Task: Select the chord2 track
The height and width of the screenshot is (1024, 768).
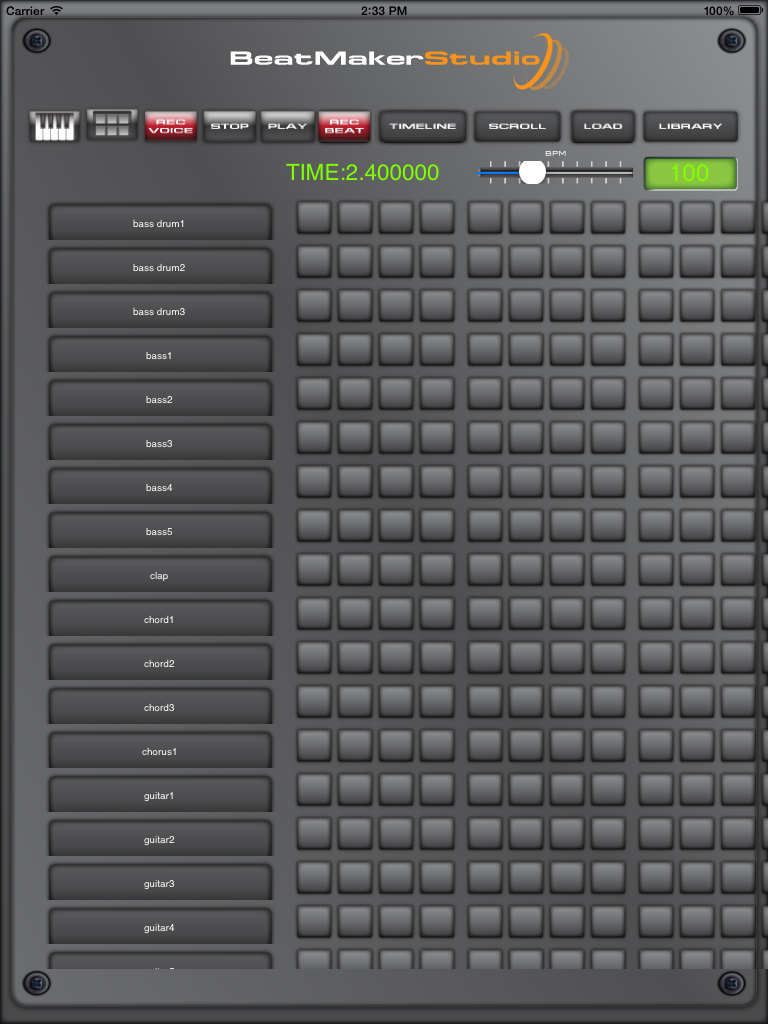Action: 159,663
